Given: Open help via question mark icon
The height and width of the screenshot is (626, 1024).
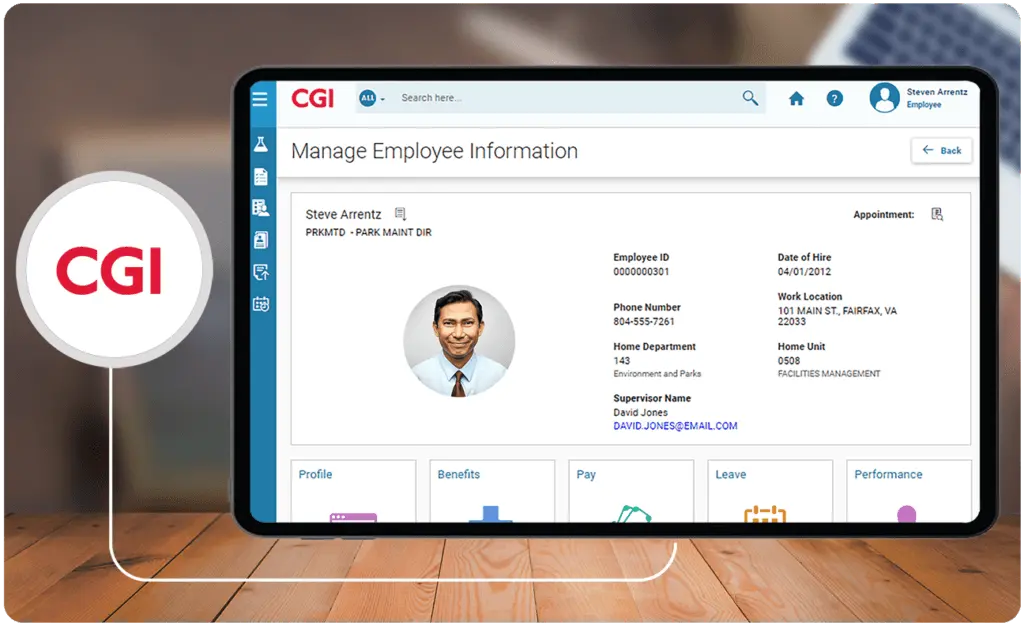Looking at the screenshot, I should point(834,99).
